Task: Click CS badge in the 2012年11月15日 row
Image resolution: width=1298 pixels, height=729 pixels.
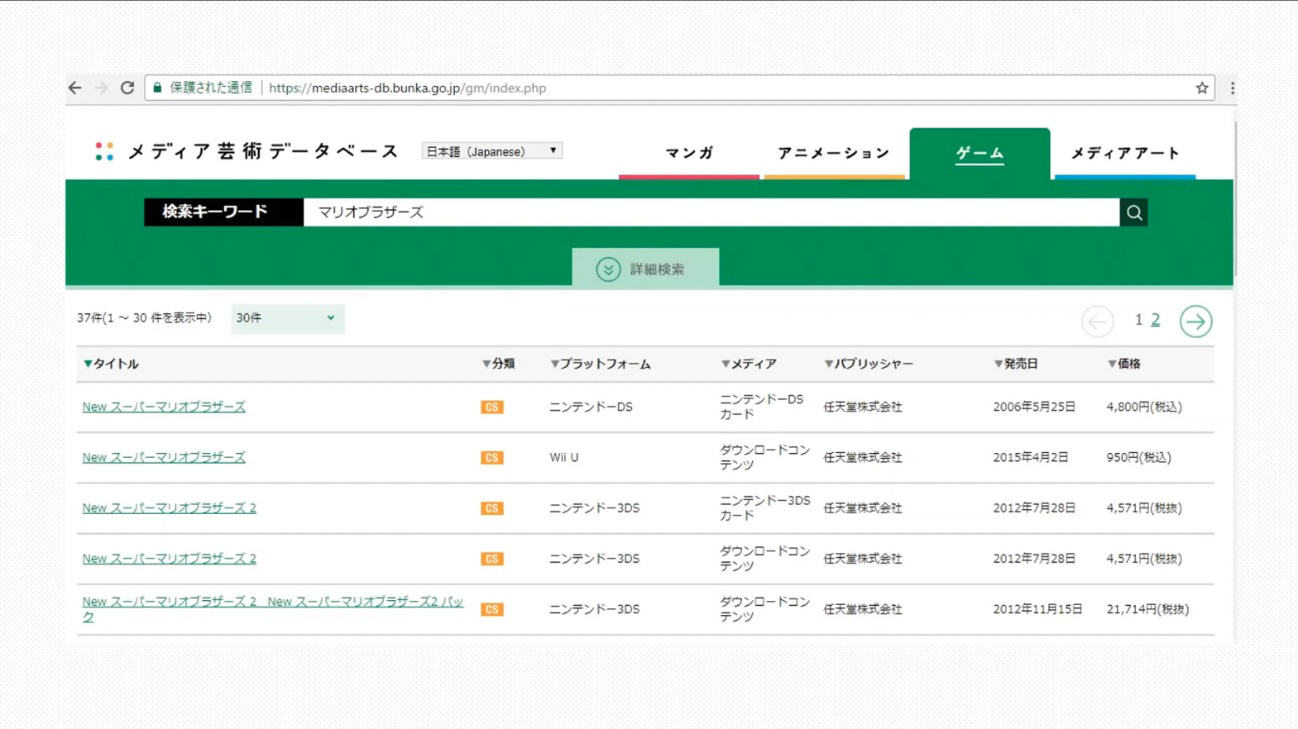Action: coord(492,609)
